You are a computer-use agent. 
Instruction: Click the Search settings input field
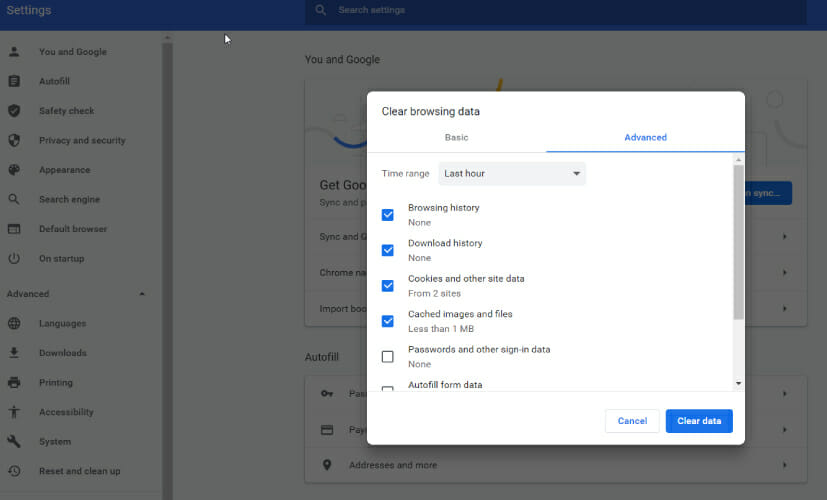[x=555, y=10]
